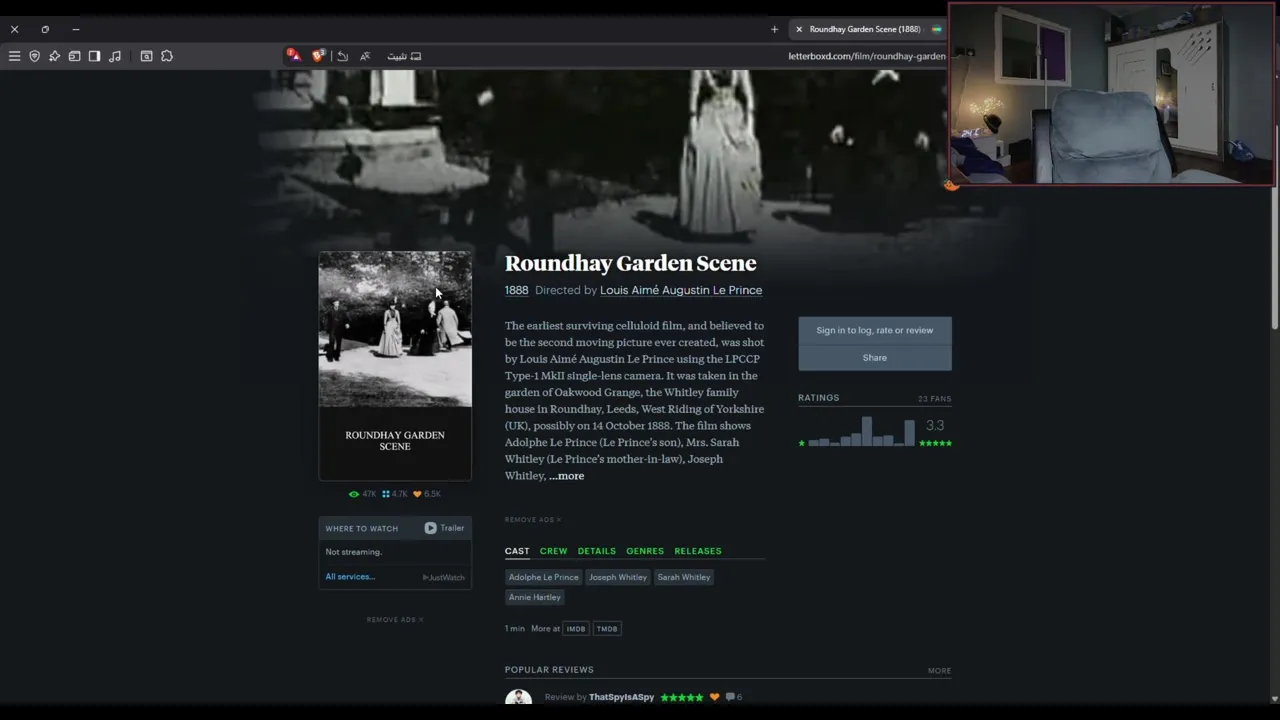1280x720 pixels.
Task: Click the JustWatch logo link
Action: tap(443, 577)
